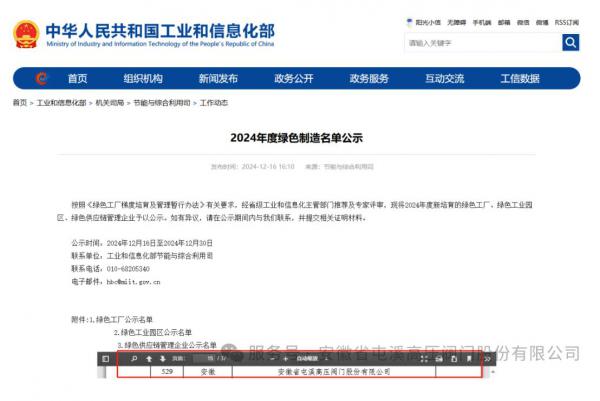
Task: Click the blue search magnifier button
Action: coord(570,42)
